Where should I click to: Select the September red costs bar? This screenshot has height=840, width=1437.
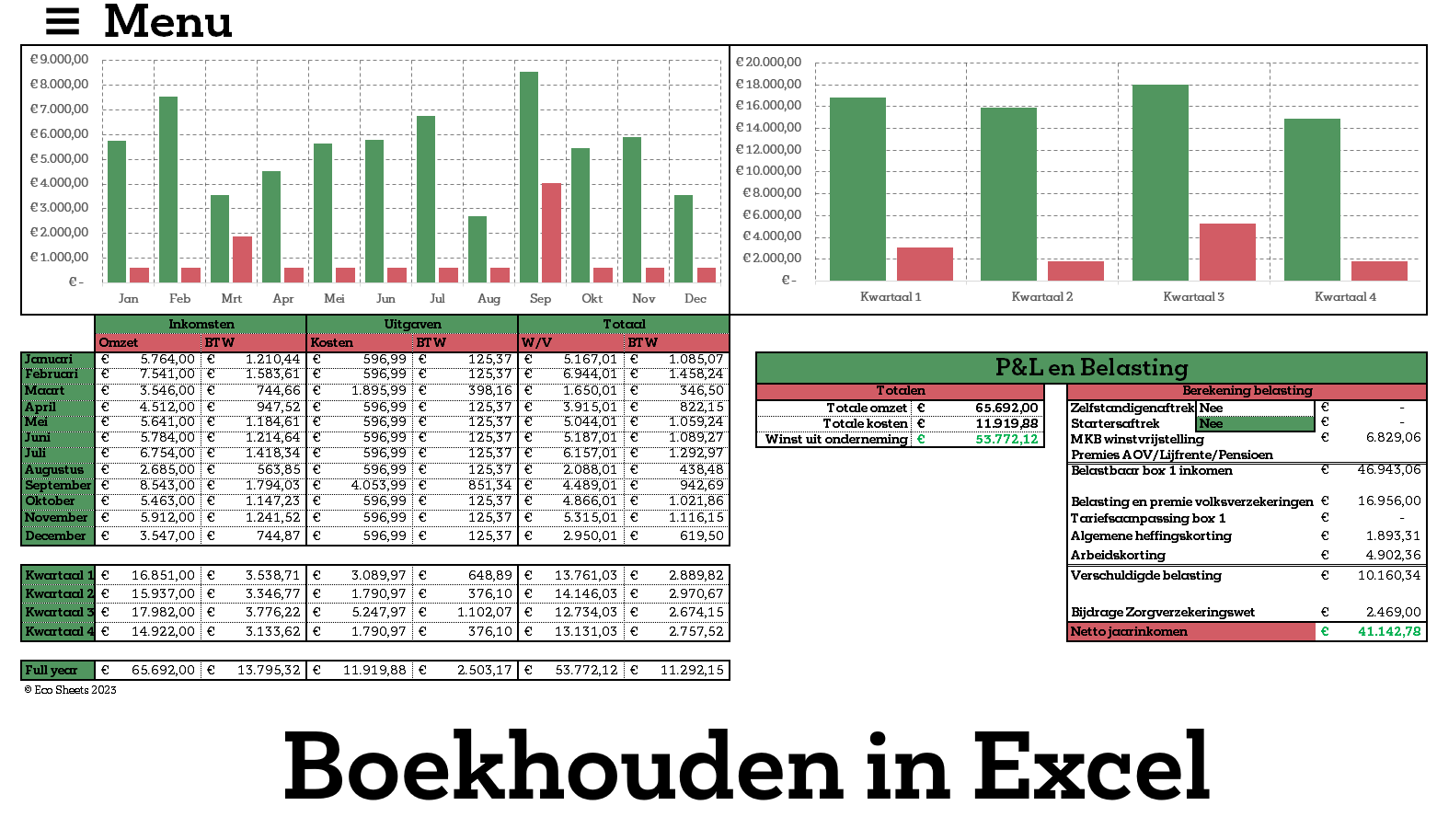point(551,233)
